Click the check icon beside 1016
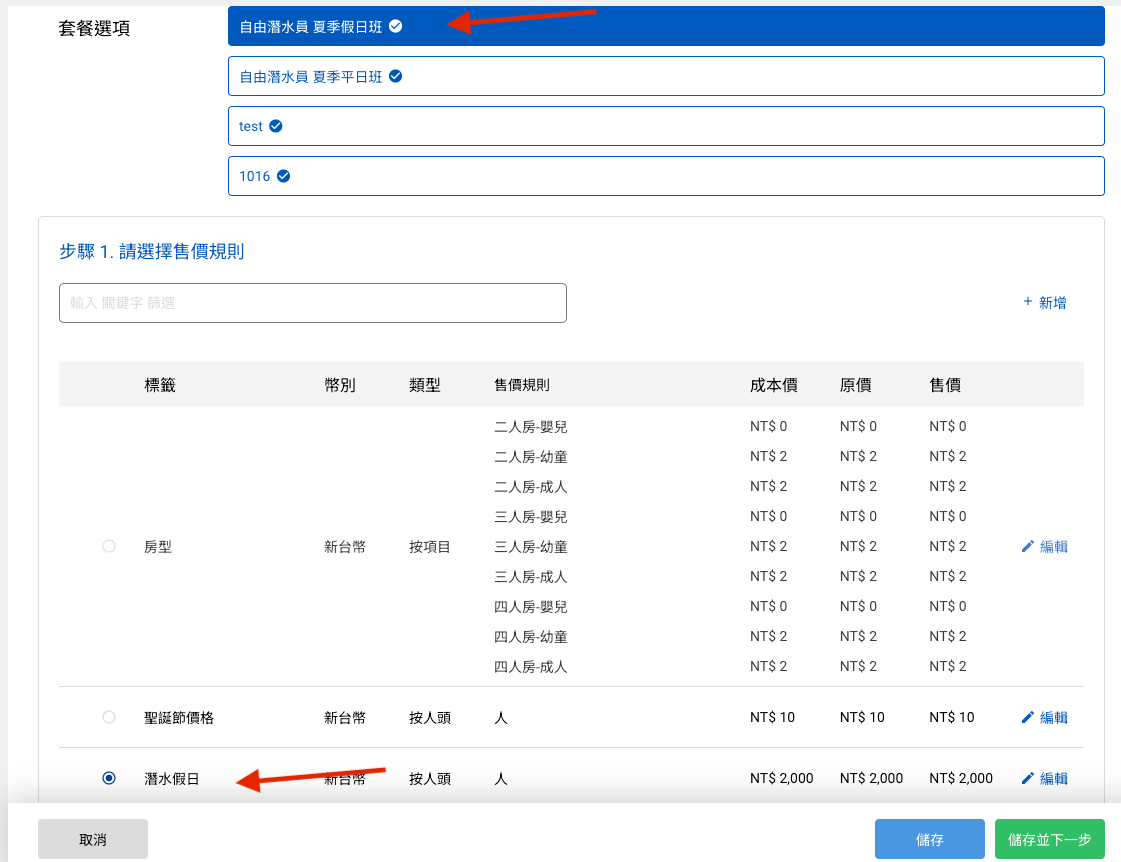Screen dimensions: 1121x862 coord(284,176)
